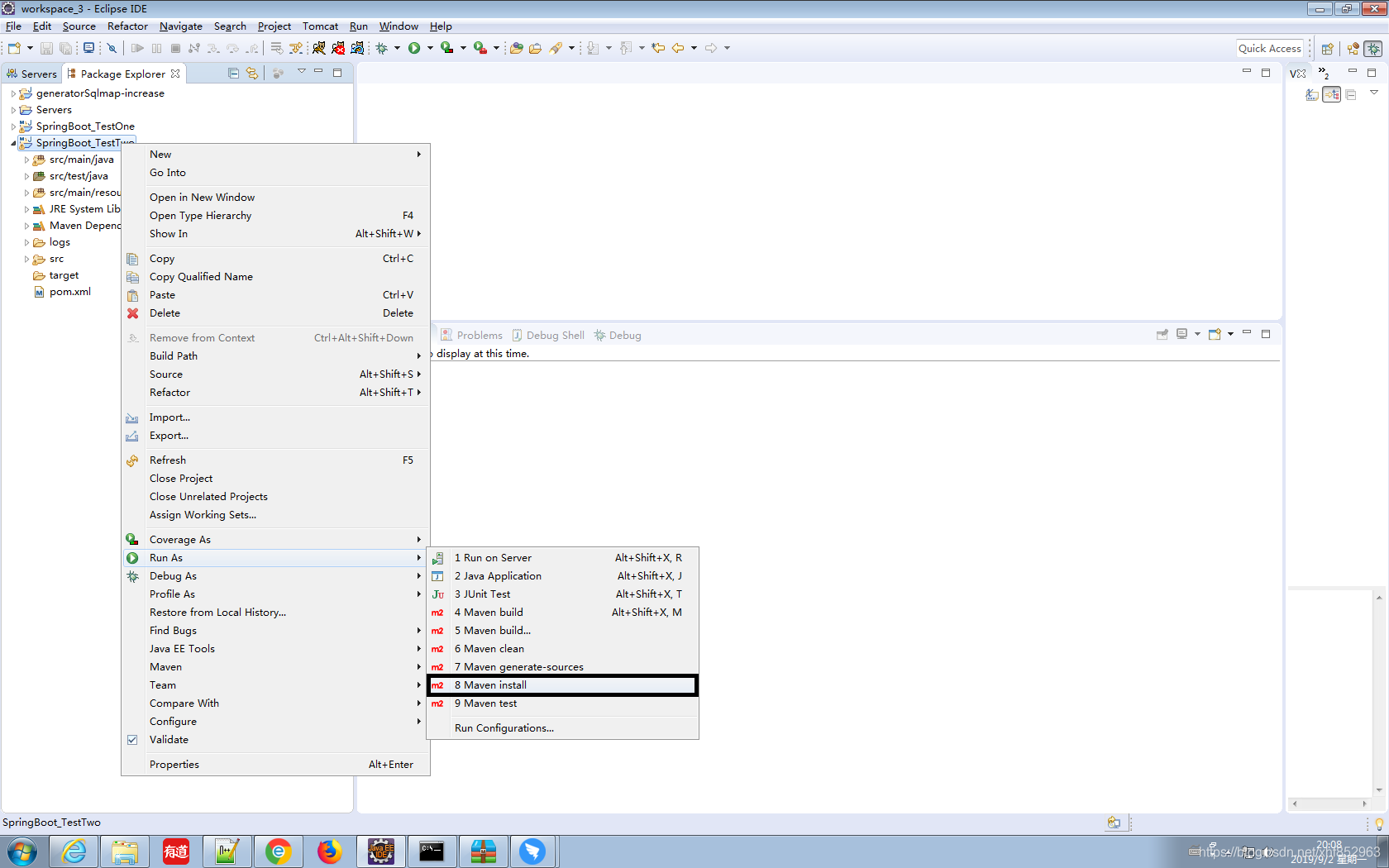
Task: Open dropdown arrow next to Debug button
Action: [x=397, y=48]
